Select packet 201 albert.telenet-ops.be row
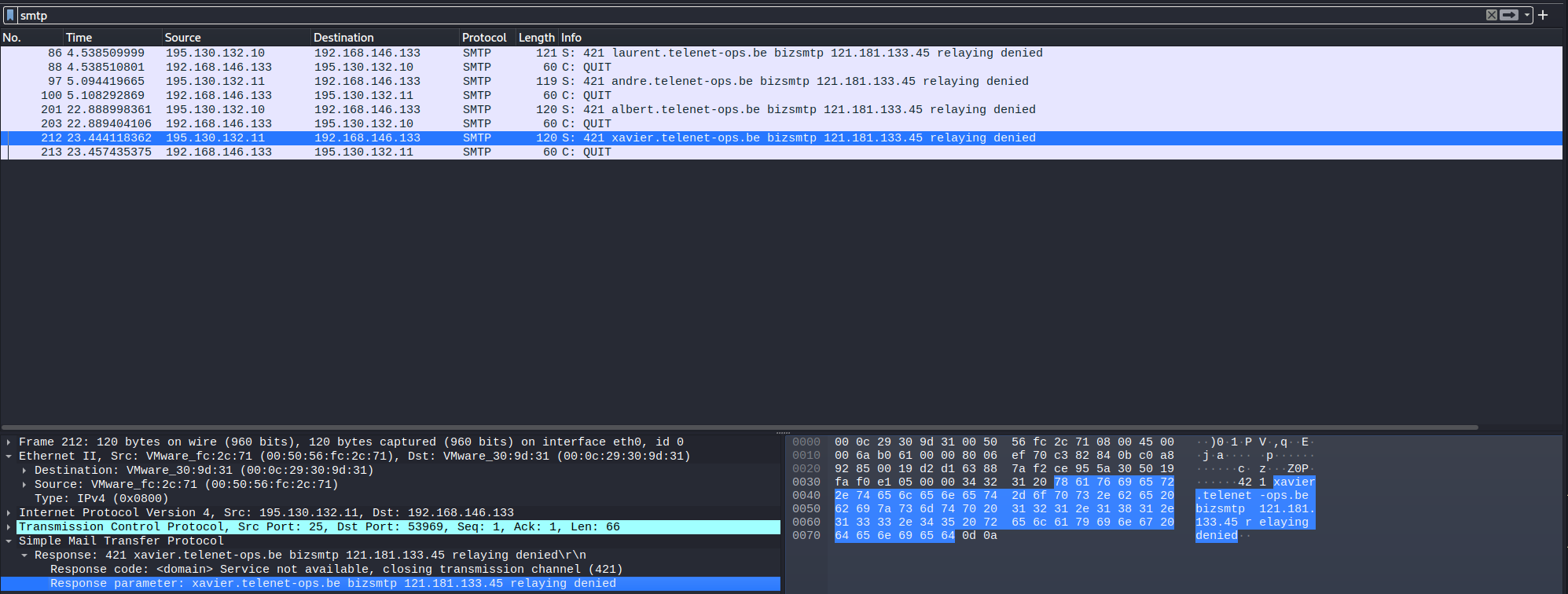Viewport: 1568px width, 594px height. [x=781, y=110]
